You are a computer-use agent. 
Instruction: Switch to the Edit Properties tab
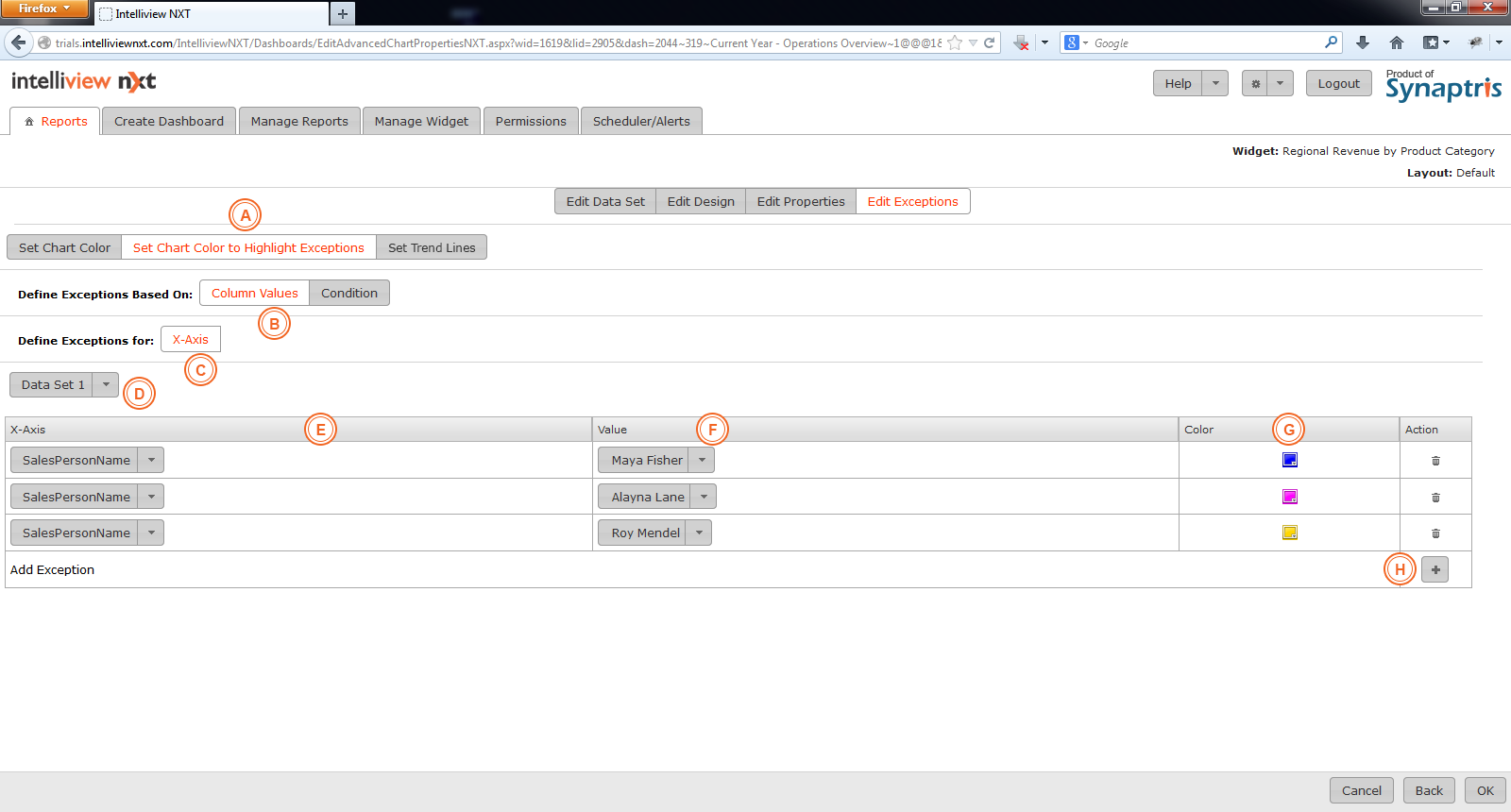pyautogui.click(x=801, y=202)
